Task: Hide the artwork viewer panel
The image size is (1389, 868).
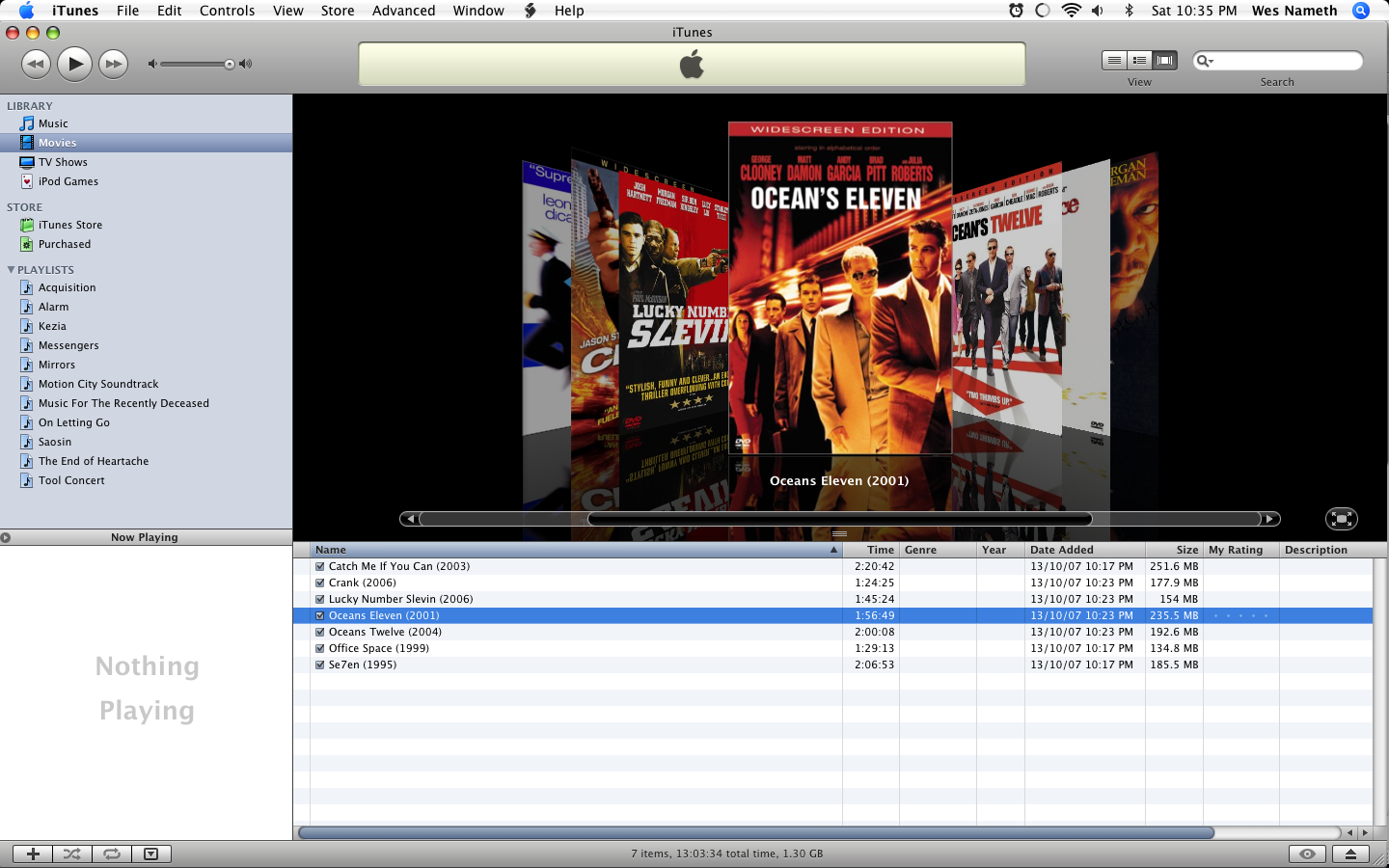Action: point(151,854)
